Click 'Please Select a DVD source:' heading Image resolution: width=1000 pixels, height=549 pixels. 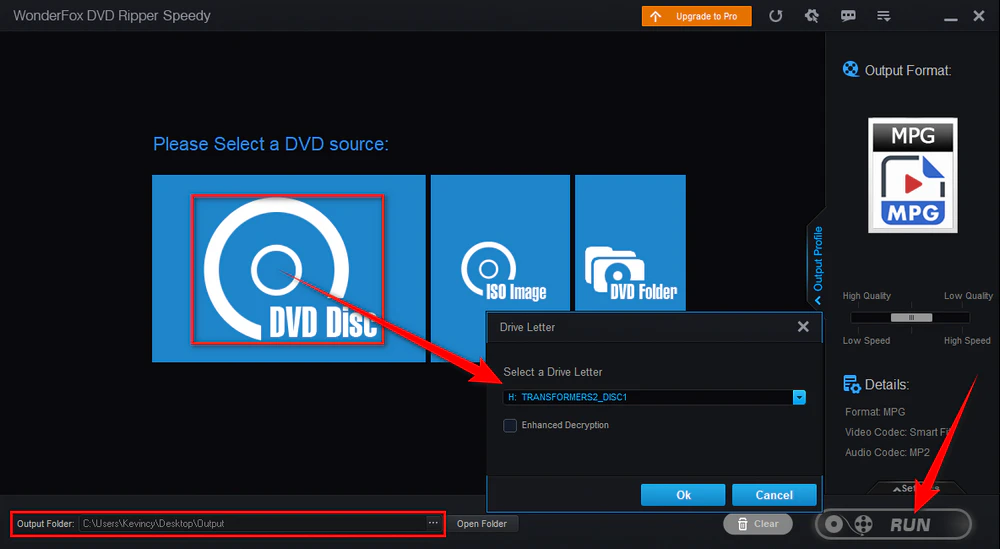[x=270, y=144]
